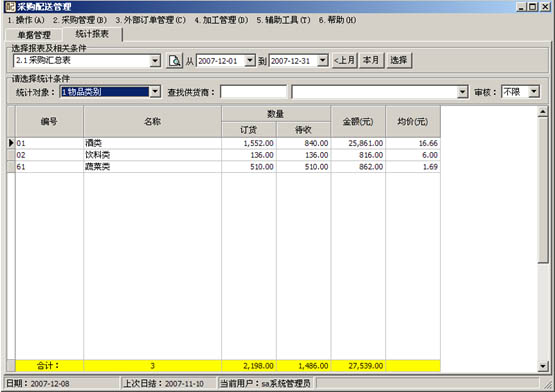555x392 pixels.
Task: Select the 酒类 name cell
Action: pyautogui.click(x=153, y=143)
